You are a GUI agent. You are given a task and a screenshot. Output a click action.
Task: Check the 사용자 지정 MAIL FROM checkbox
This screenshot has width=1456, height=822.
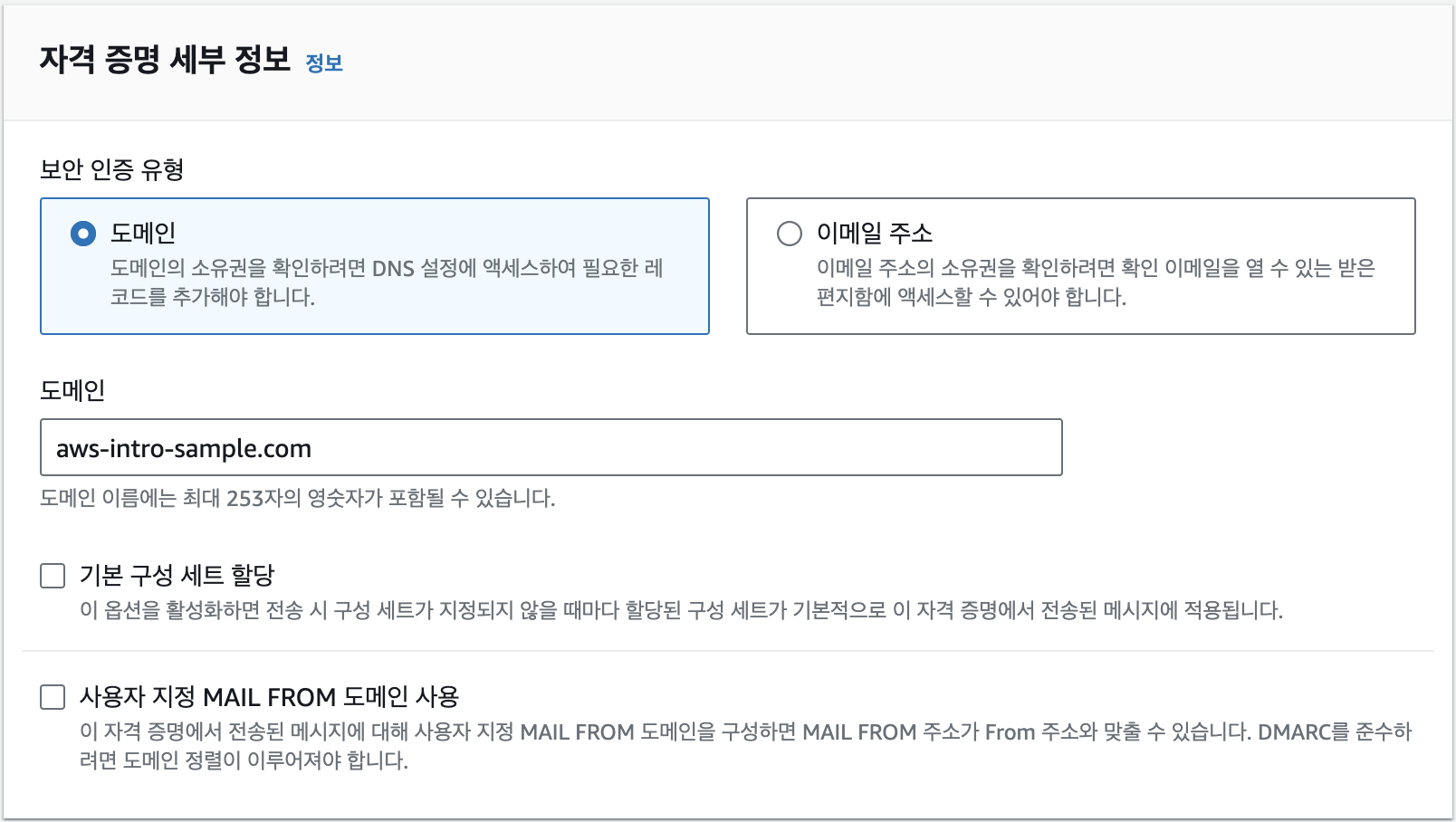coord(53,697)
